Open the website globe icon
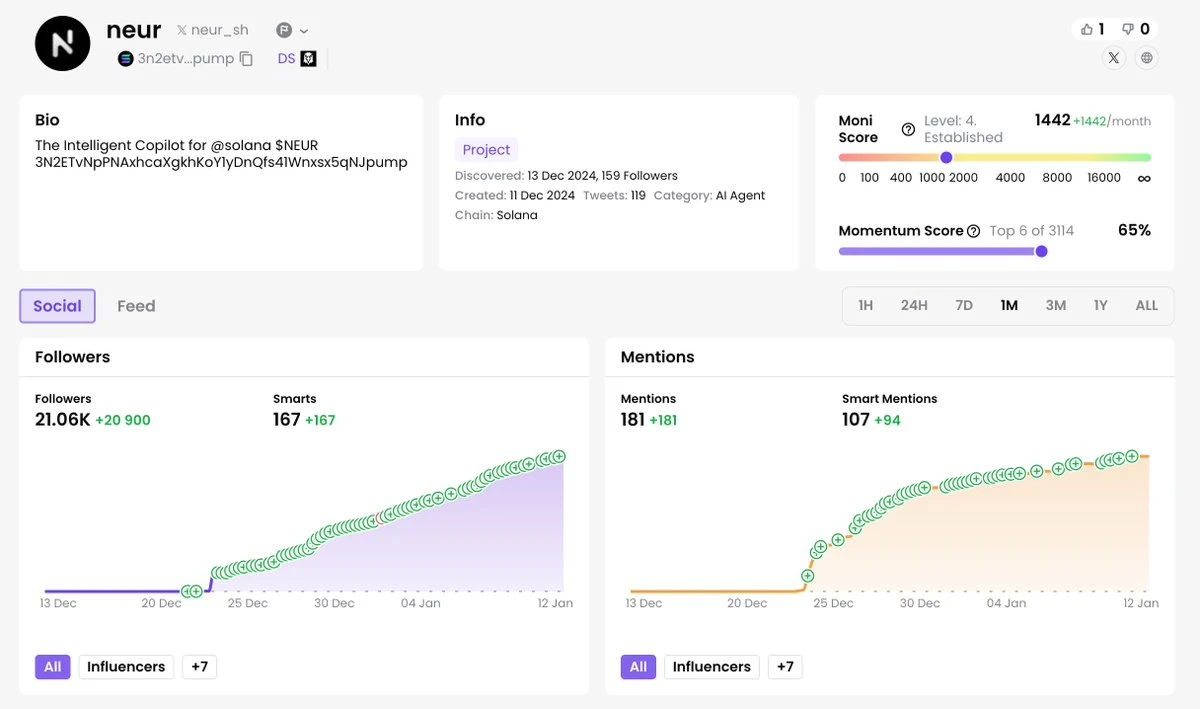 coord(1147,58)
